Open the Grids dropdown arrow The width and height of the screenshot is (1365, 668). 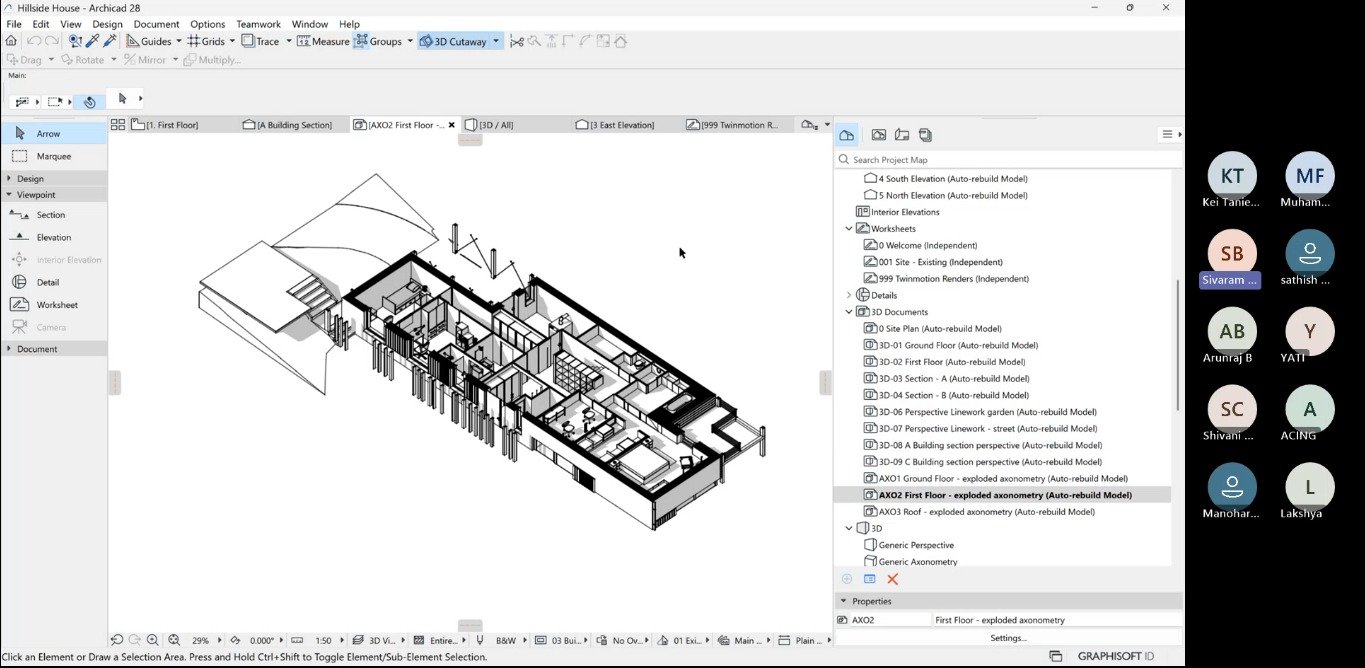[x=232, y=41]
